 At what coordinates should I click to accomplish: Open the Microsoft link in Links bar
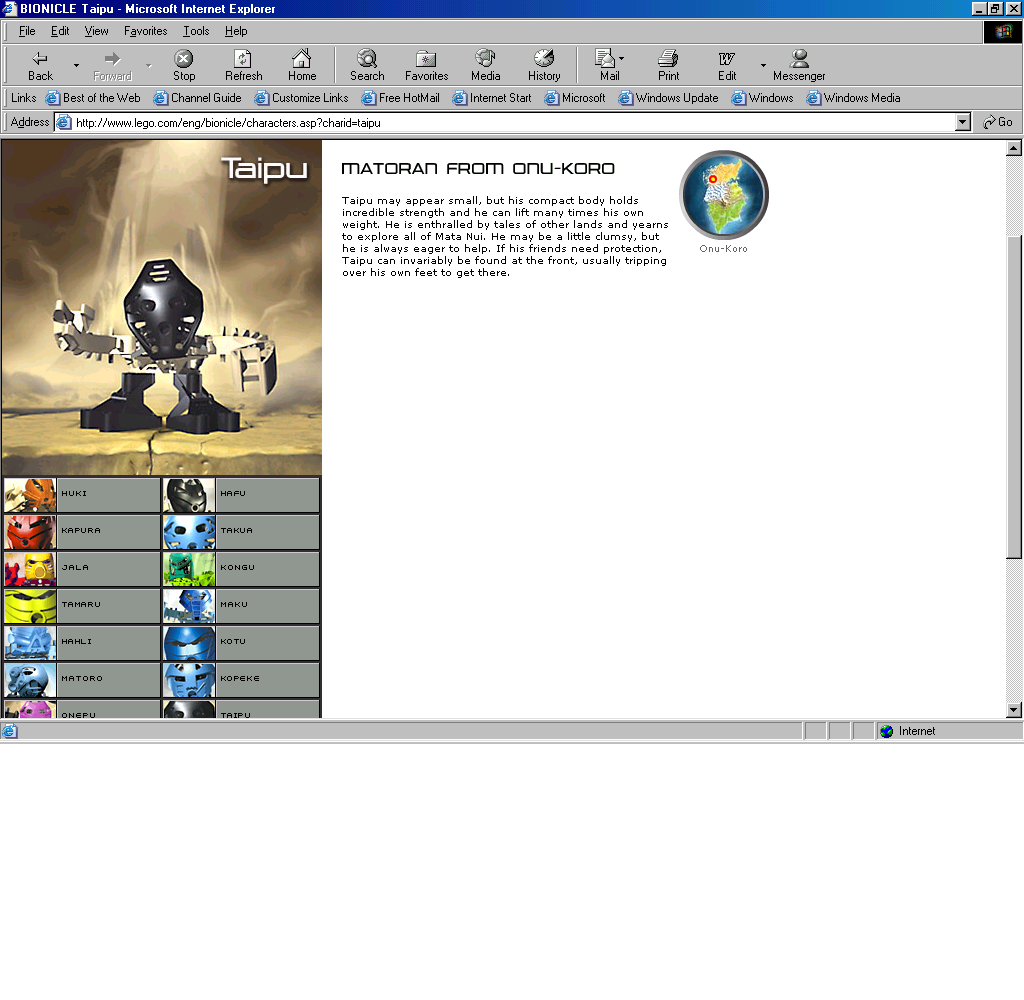(575, 98)
